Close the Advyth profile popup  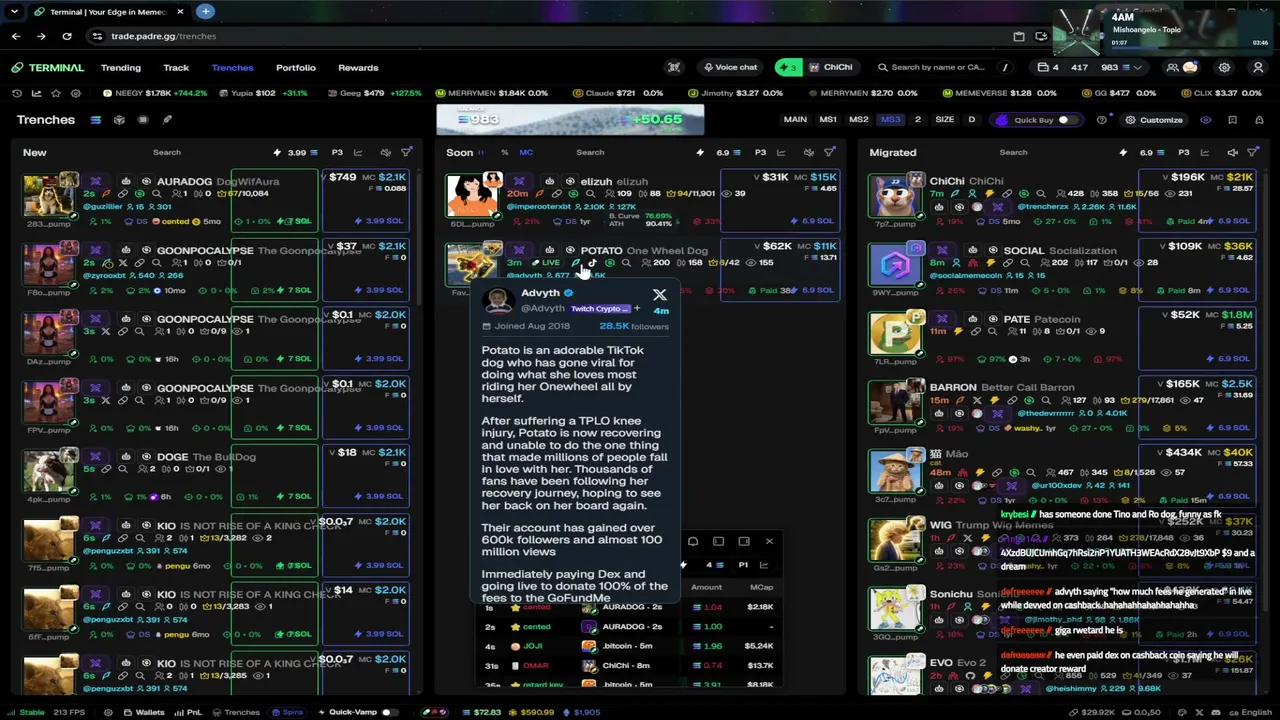659,295
